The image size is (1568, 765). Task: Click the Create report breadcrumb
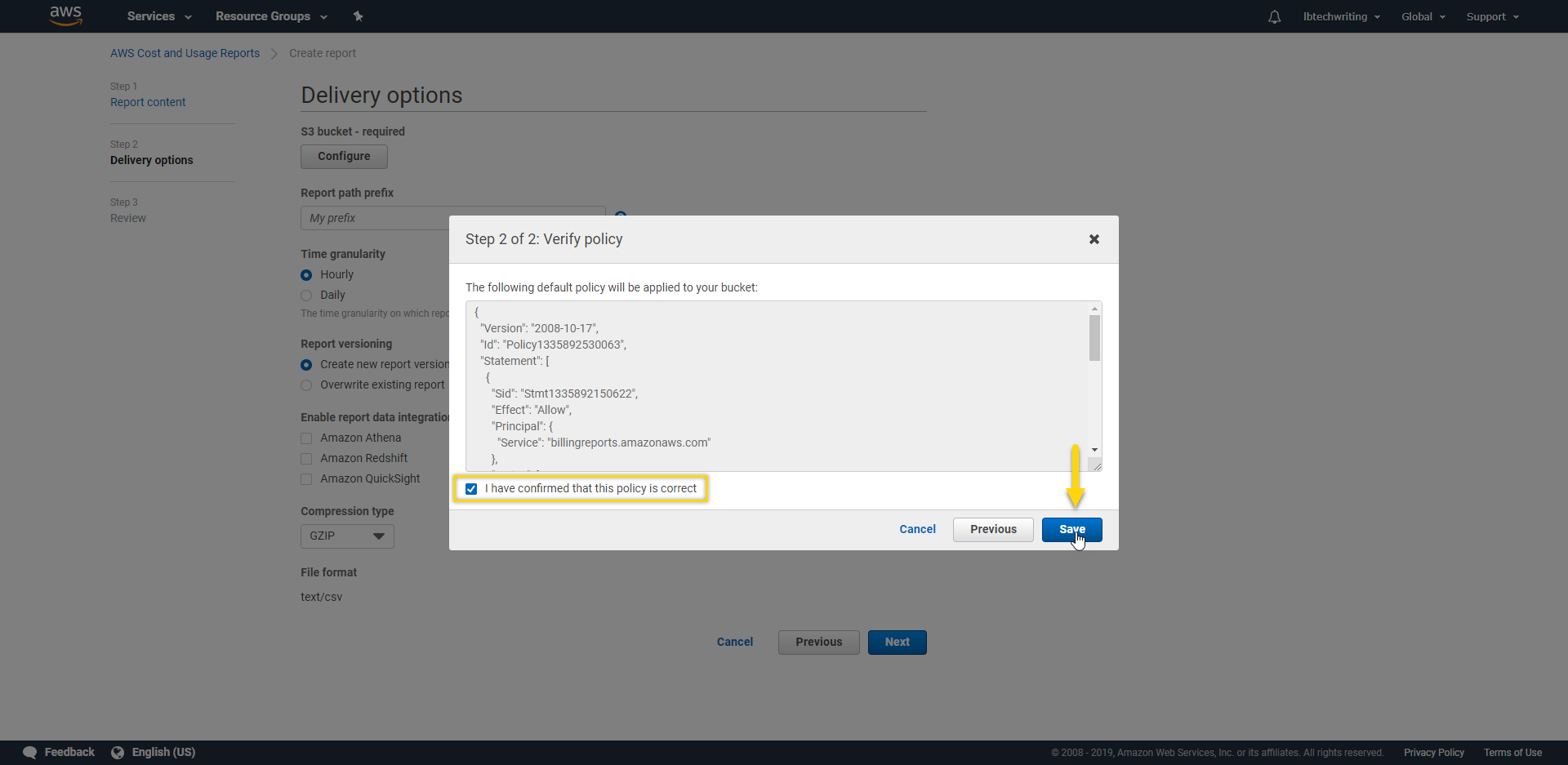tap(323, 53)
